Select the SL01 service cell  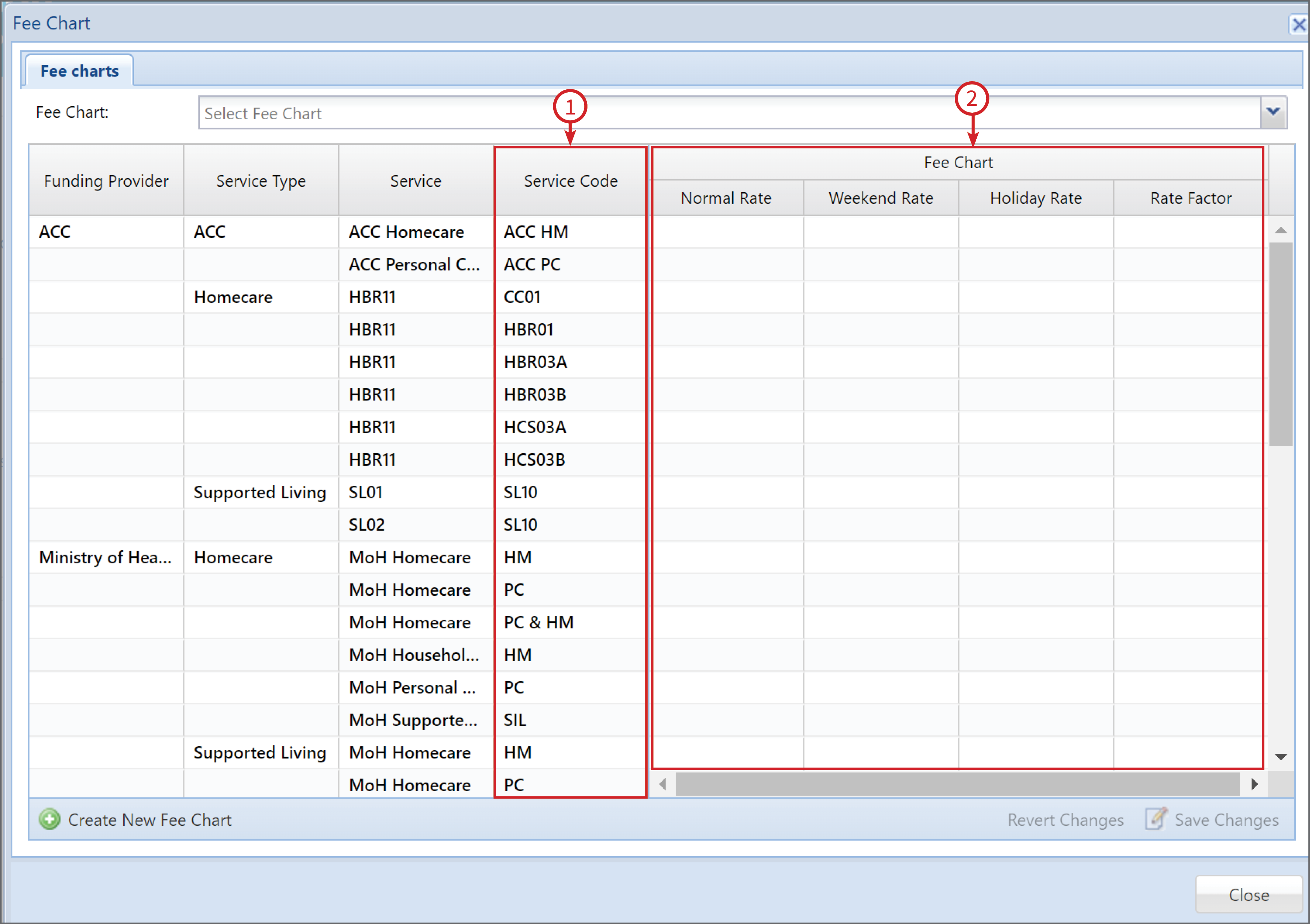415,492
